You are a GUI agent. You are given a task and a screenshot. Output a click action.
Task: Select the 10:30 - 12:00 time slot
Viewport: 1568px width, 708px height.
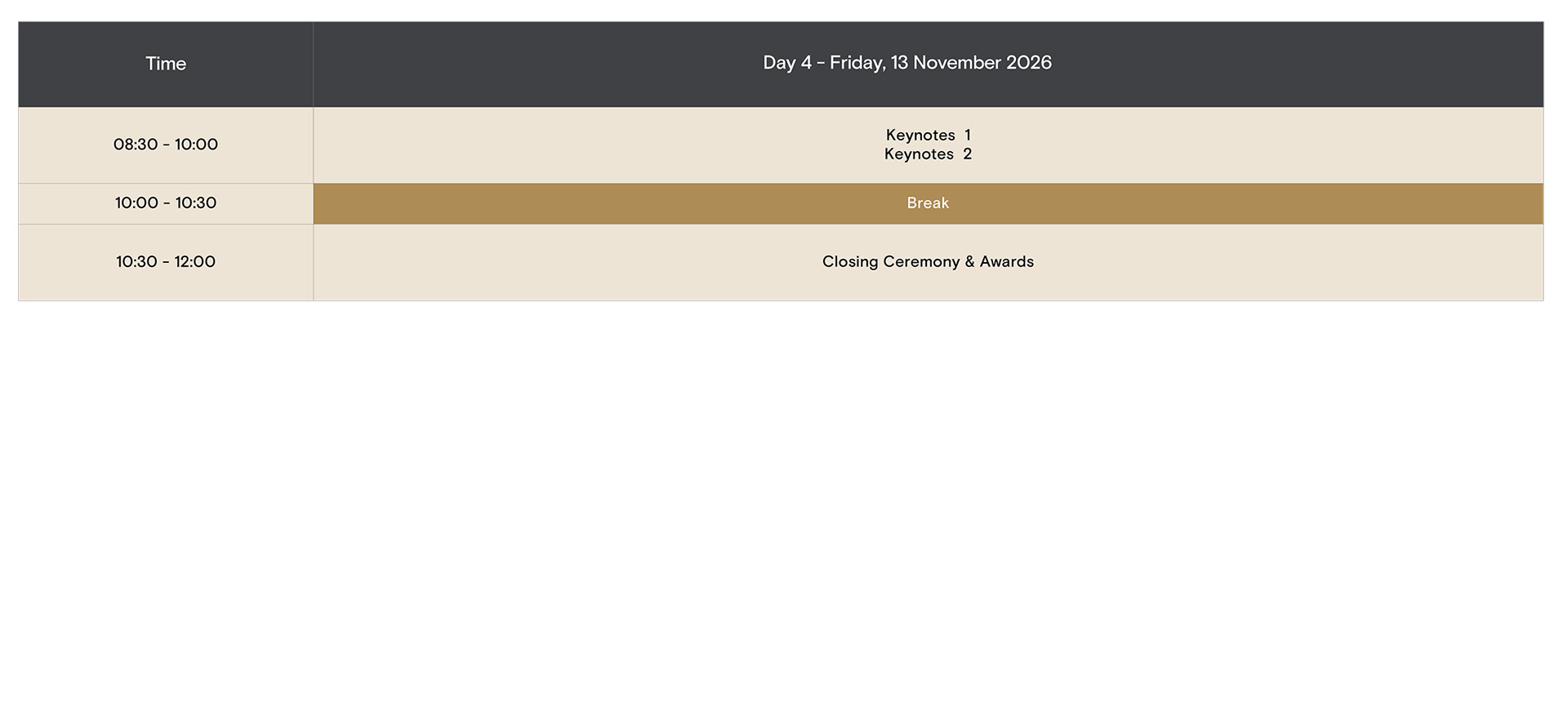[166, 262]
